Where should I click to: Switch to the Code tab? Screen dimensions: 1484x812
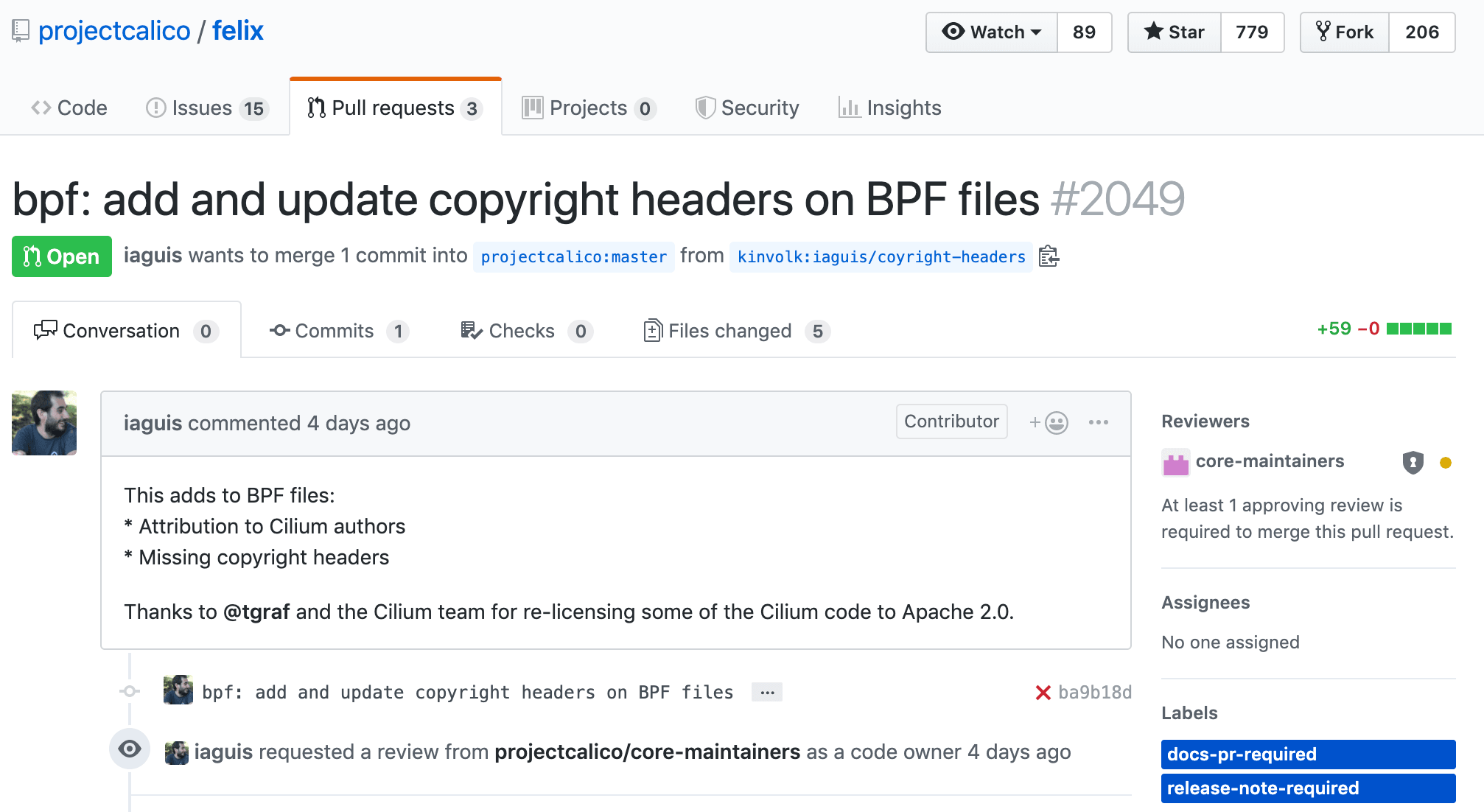tap(69, 108)
